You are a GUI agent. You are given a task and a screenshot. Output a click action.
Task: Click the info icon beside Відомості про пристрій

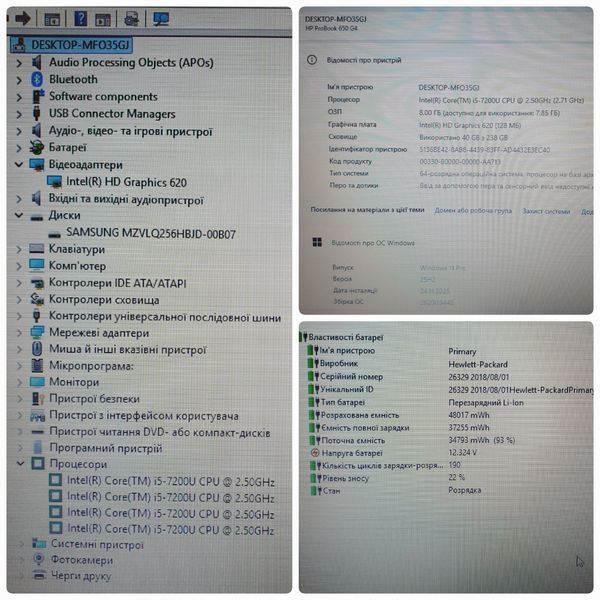pos(312,60)
